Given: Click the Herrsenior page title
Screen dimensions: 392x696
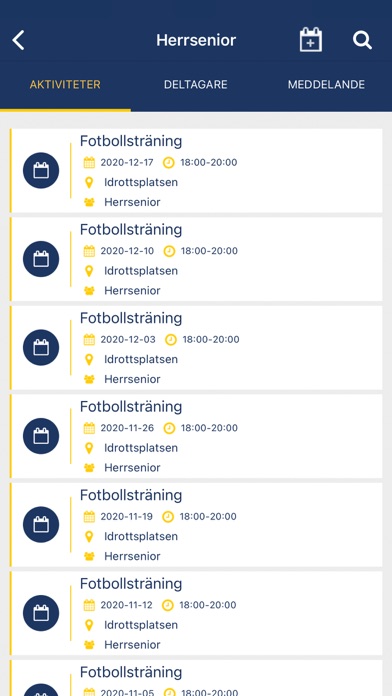Looking at the screenshot, I should (196, 40).
